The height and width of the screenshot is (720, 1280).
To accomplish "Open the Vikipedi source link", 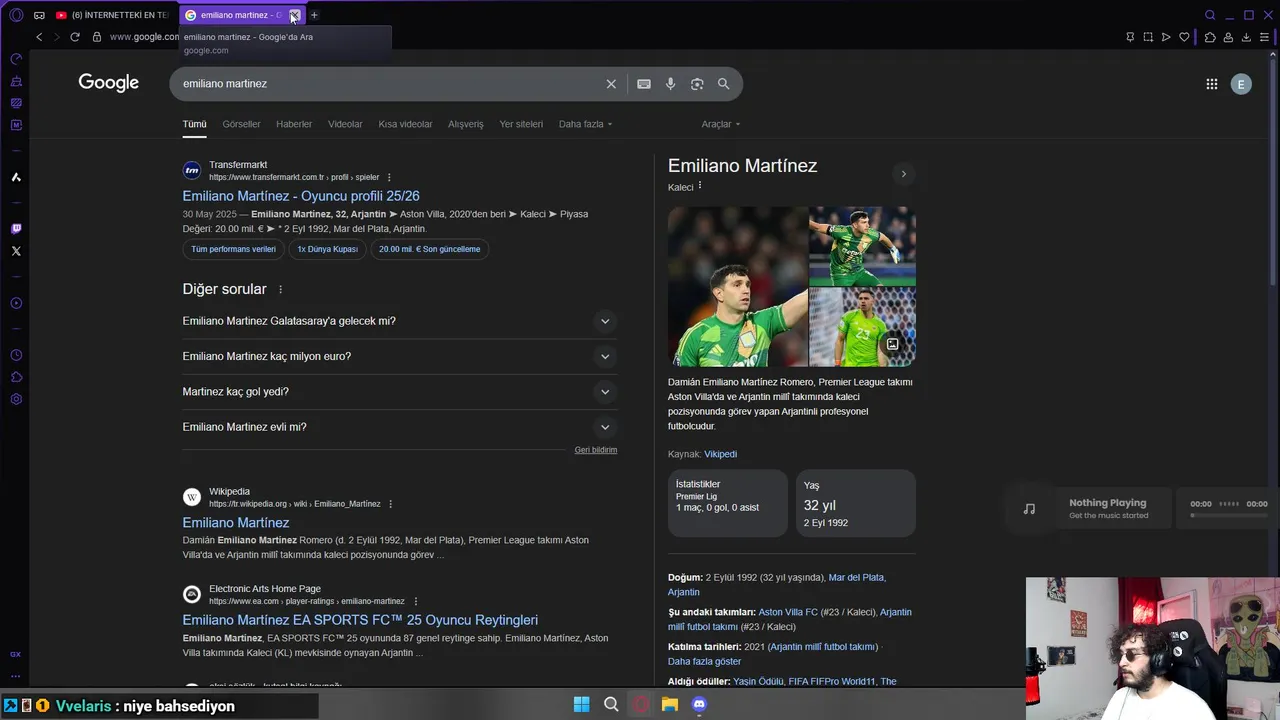I will pos(720,454).
